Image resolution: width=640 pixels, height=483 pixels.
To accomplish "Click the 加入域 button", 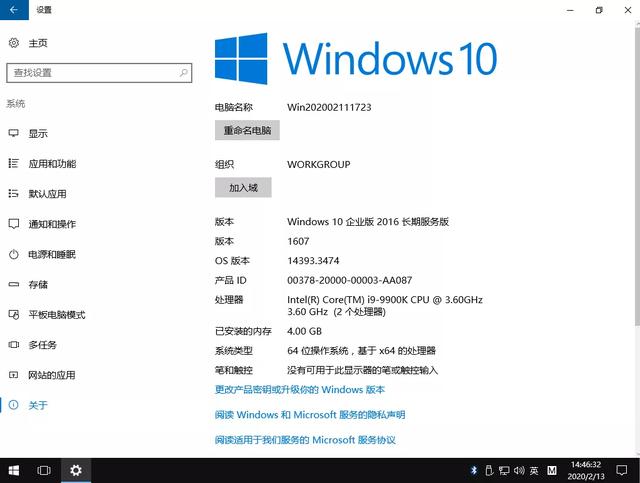I will 243,187.
